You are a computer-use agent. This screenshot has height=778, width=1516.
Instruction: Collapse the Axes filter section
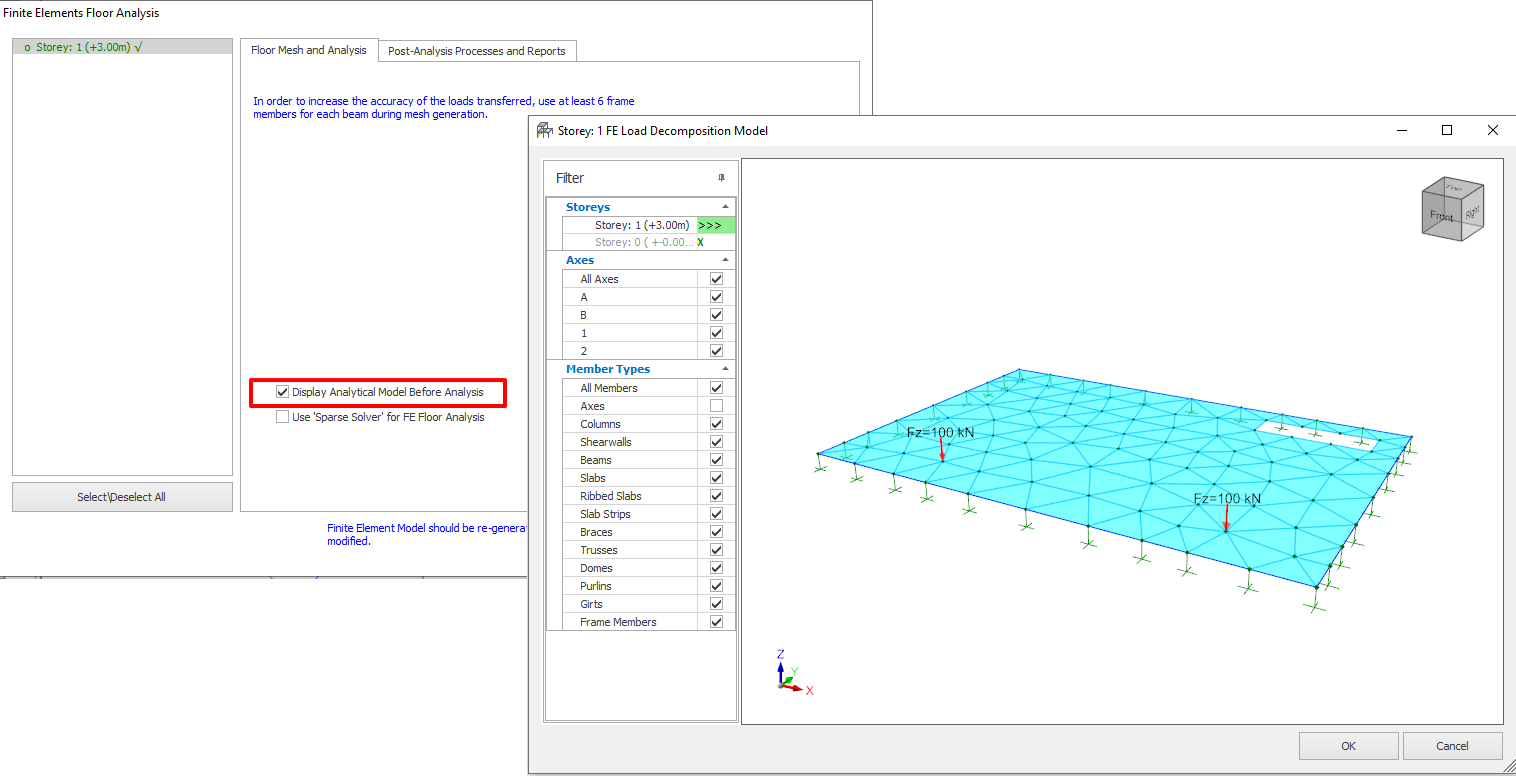[725, 260]
